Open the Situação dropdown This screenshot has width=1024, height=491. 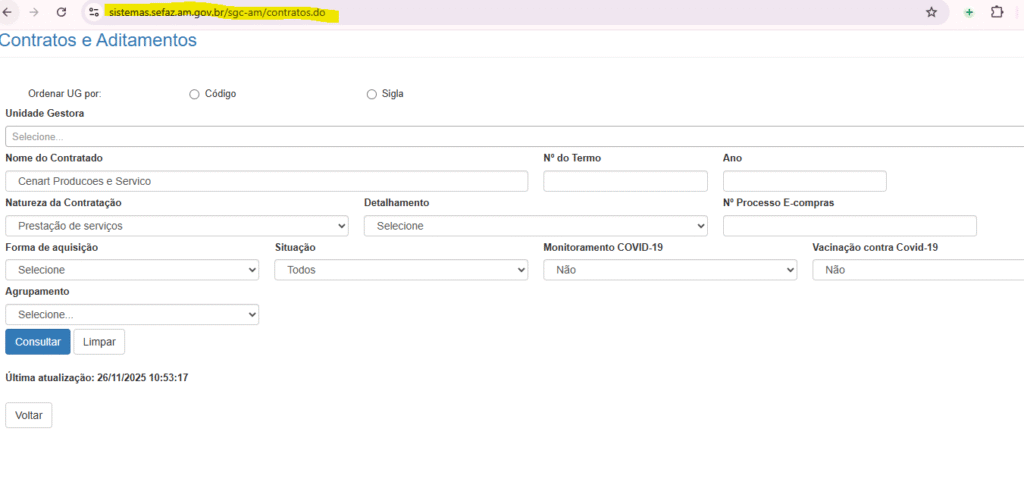pos(401,270)
